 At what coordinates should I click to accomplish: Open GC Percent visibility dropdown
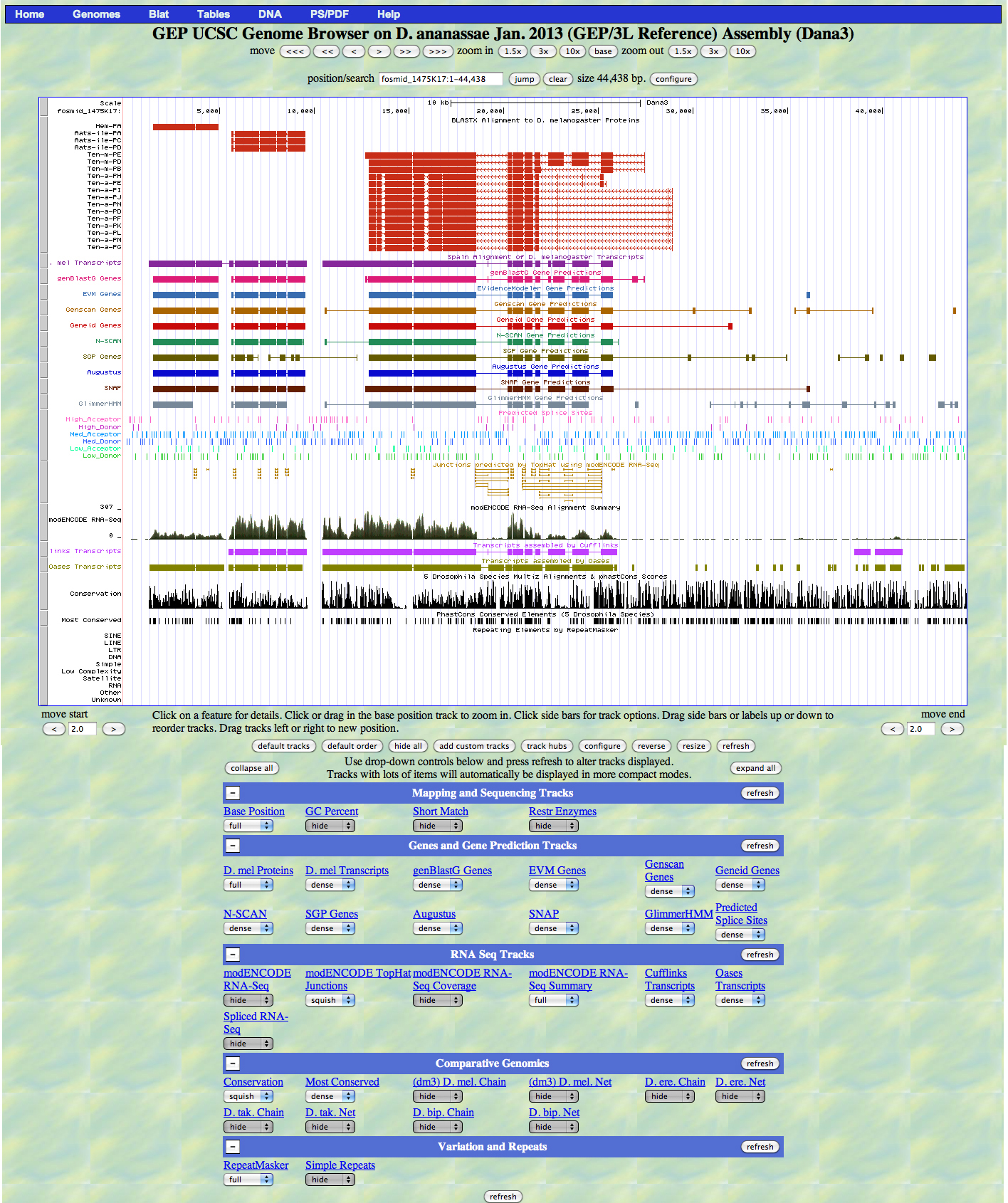330,826
